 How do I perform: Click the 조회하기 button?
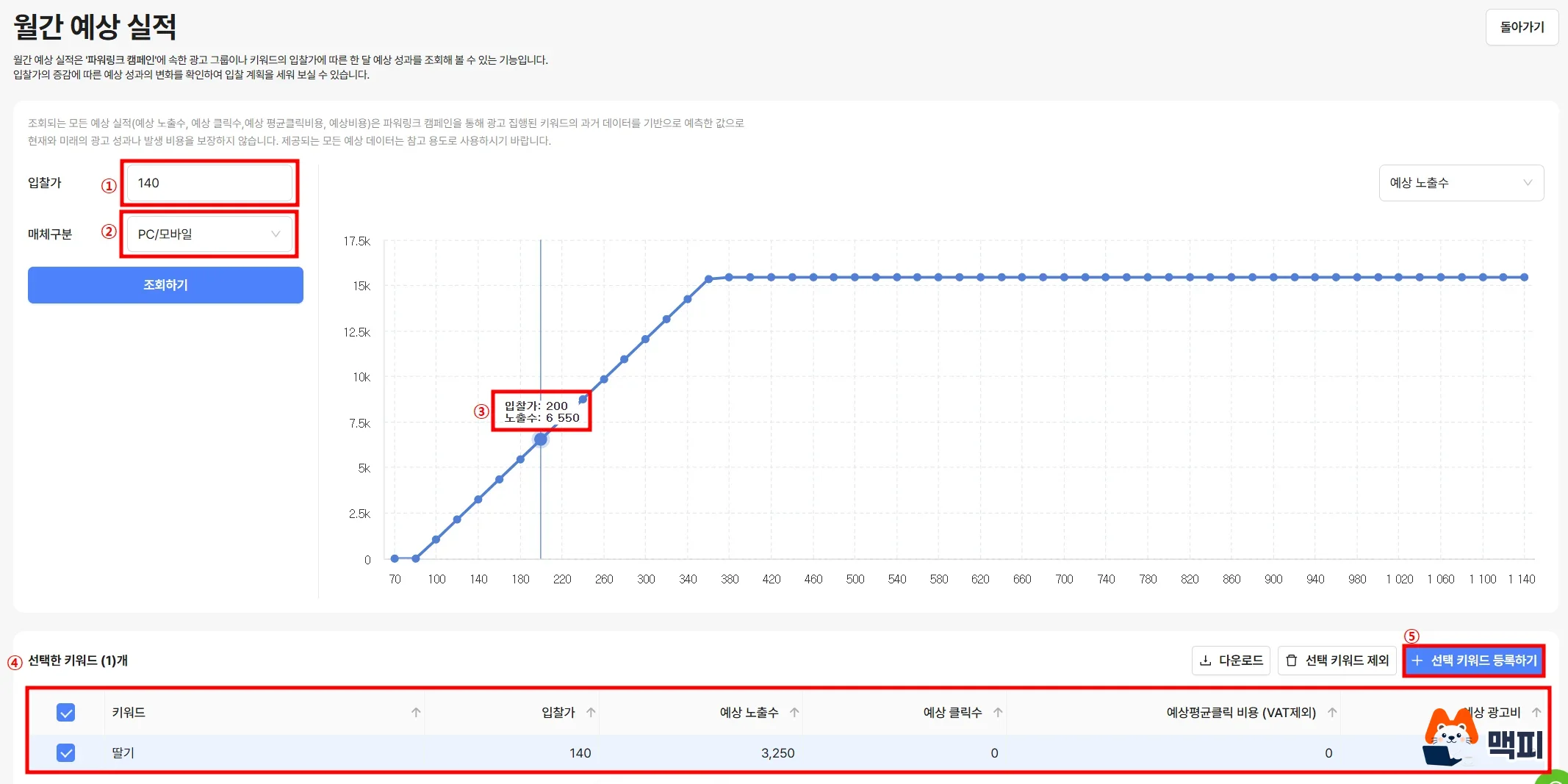coord(165,285)
